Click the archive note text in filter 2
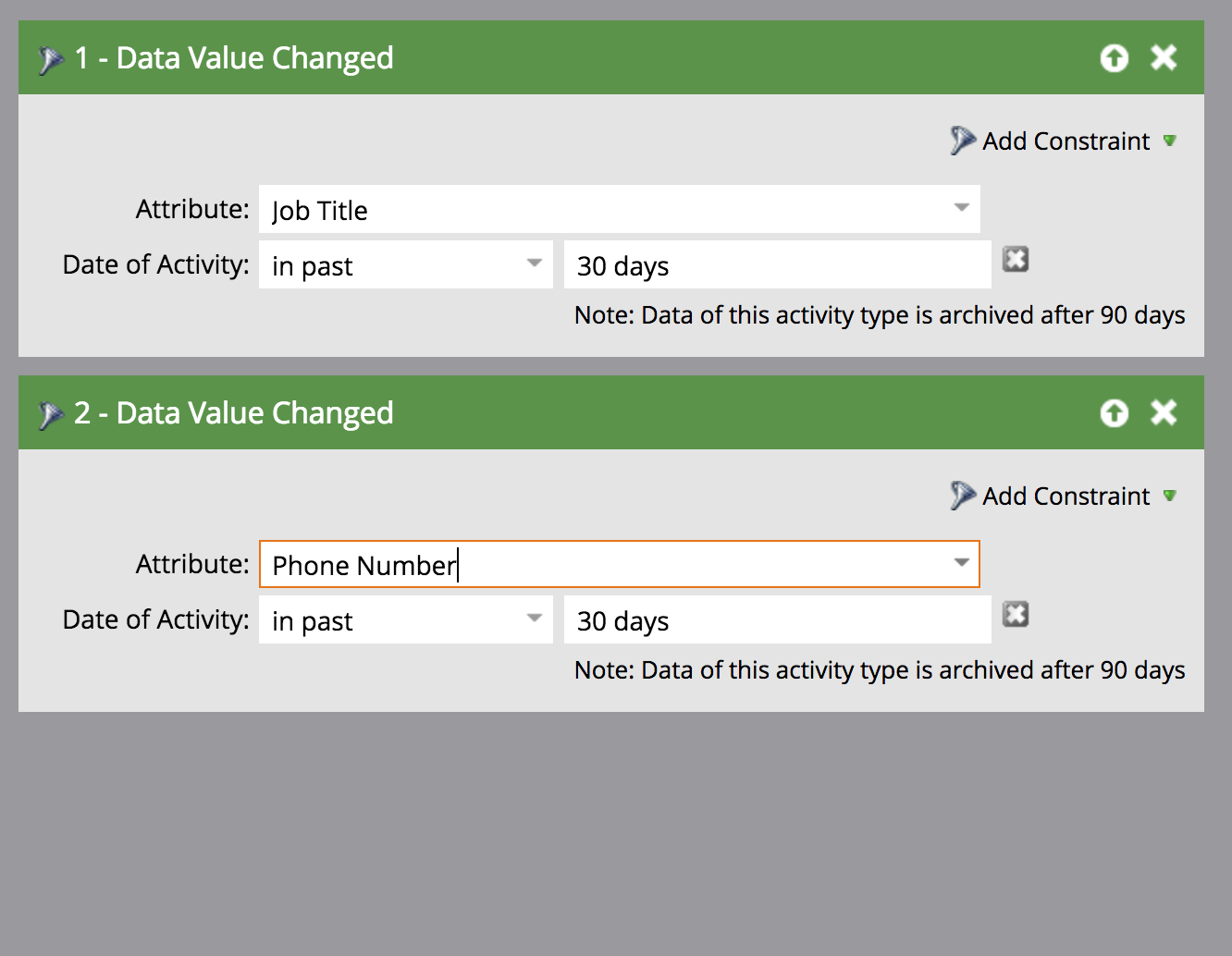 click(880, 670)
